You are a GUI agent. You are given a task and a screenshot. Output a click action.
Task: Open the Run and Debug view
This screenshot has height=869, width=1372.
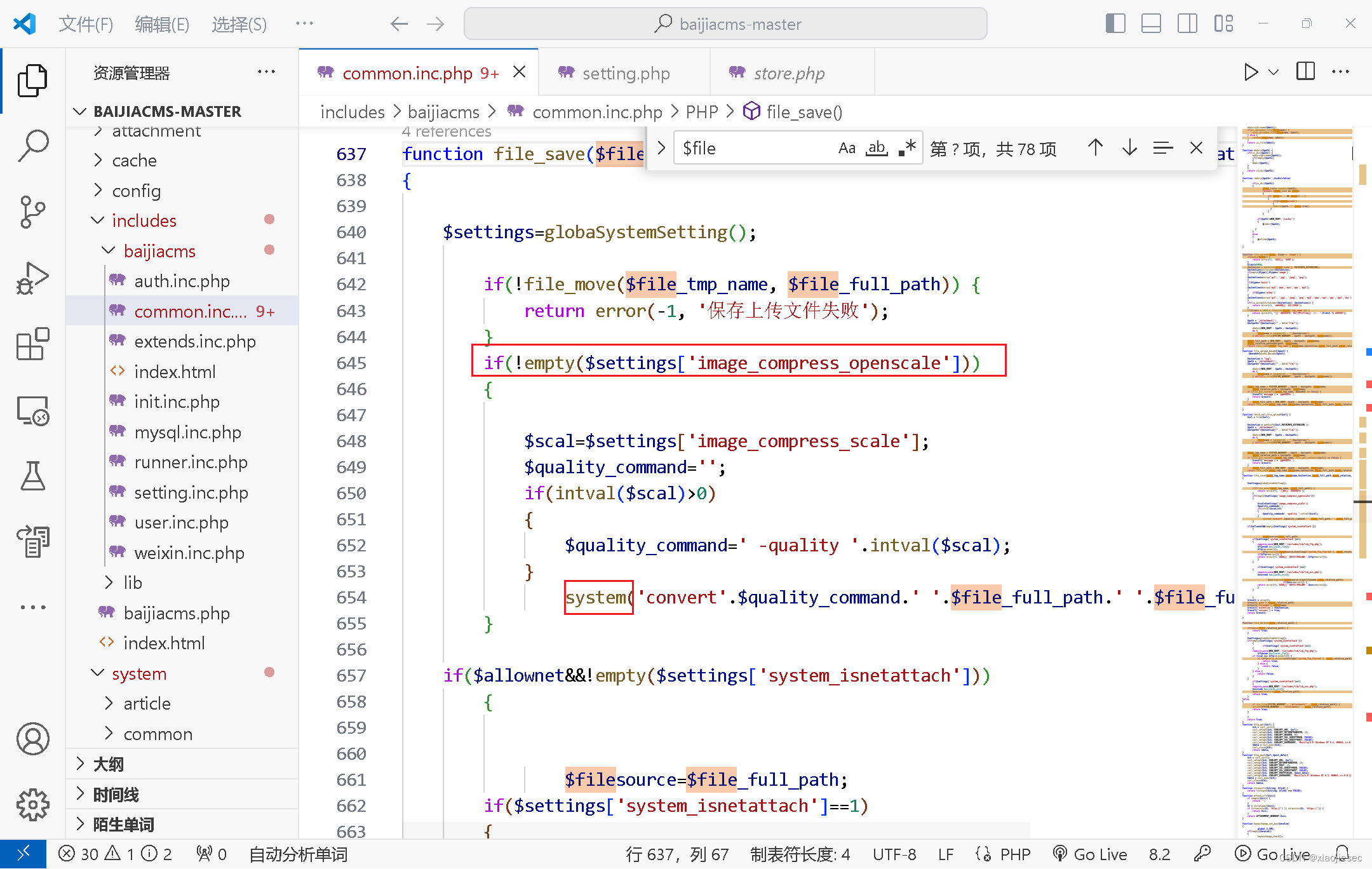pos(32,278)
